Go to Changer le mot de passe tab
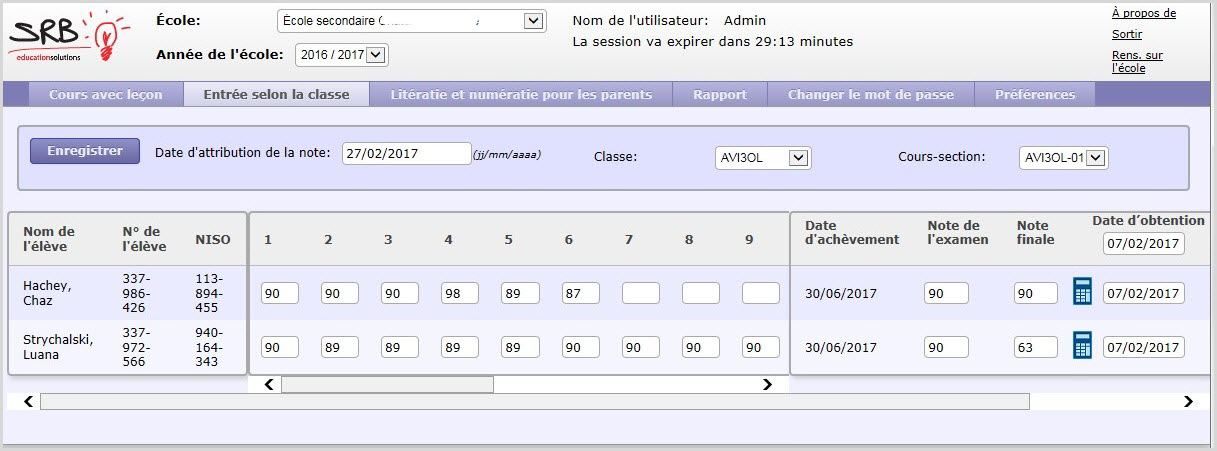 pyautogui.click(x=871, y=95)
